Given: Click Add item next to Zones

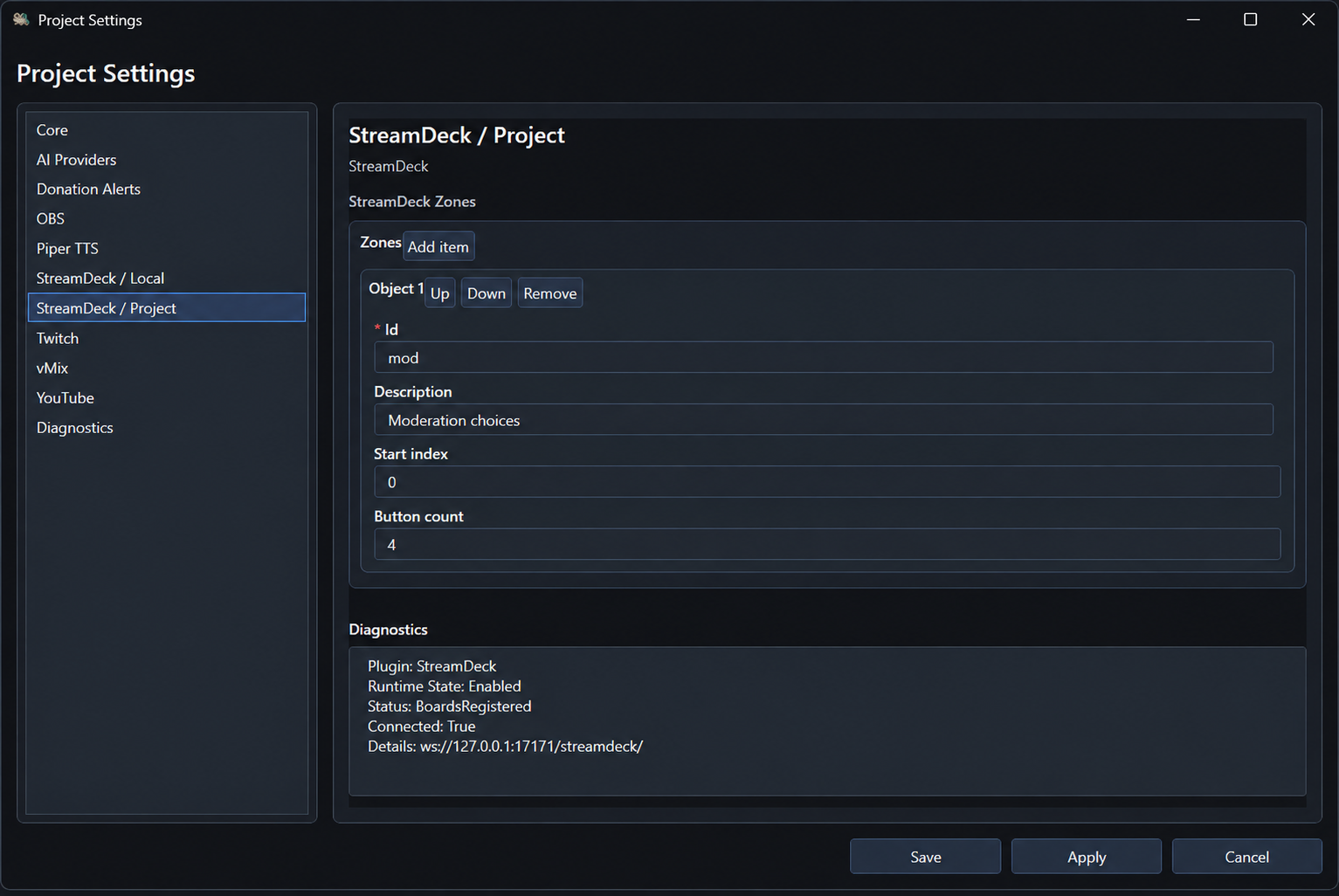Looking at the screenshot, I should point(438,247).
